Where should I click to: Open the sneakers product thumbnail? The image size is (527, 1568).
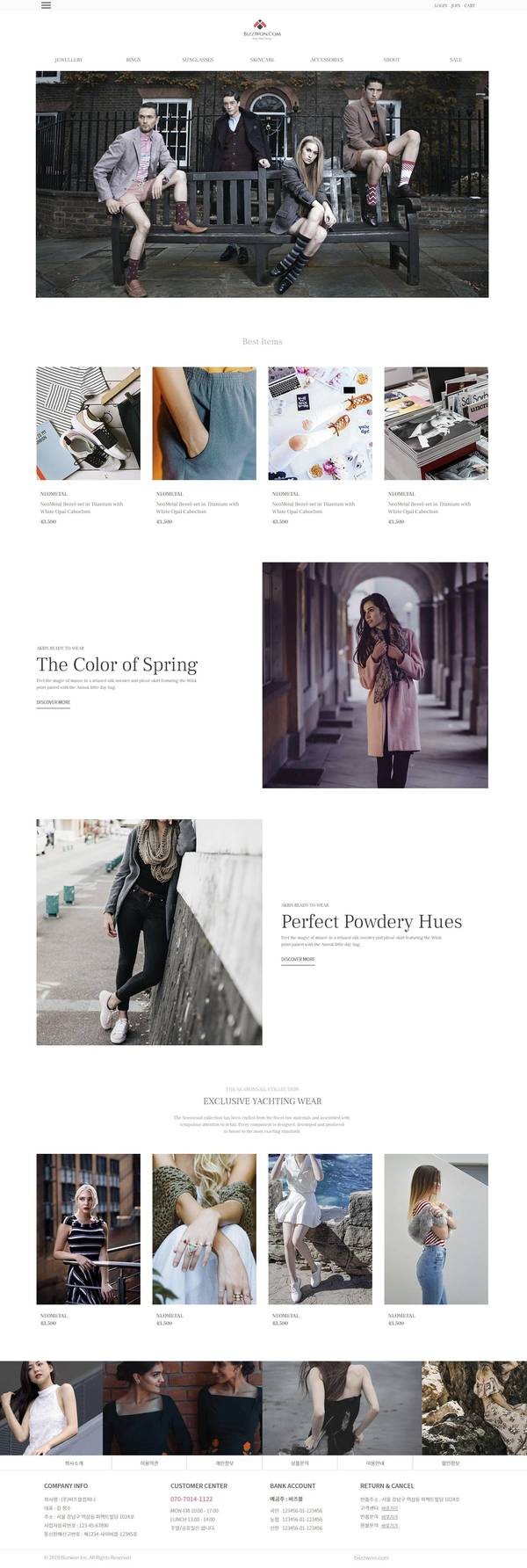tap(88, 424)
